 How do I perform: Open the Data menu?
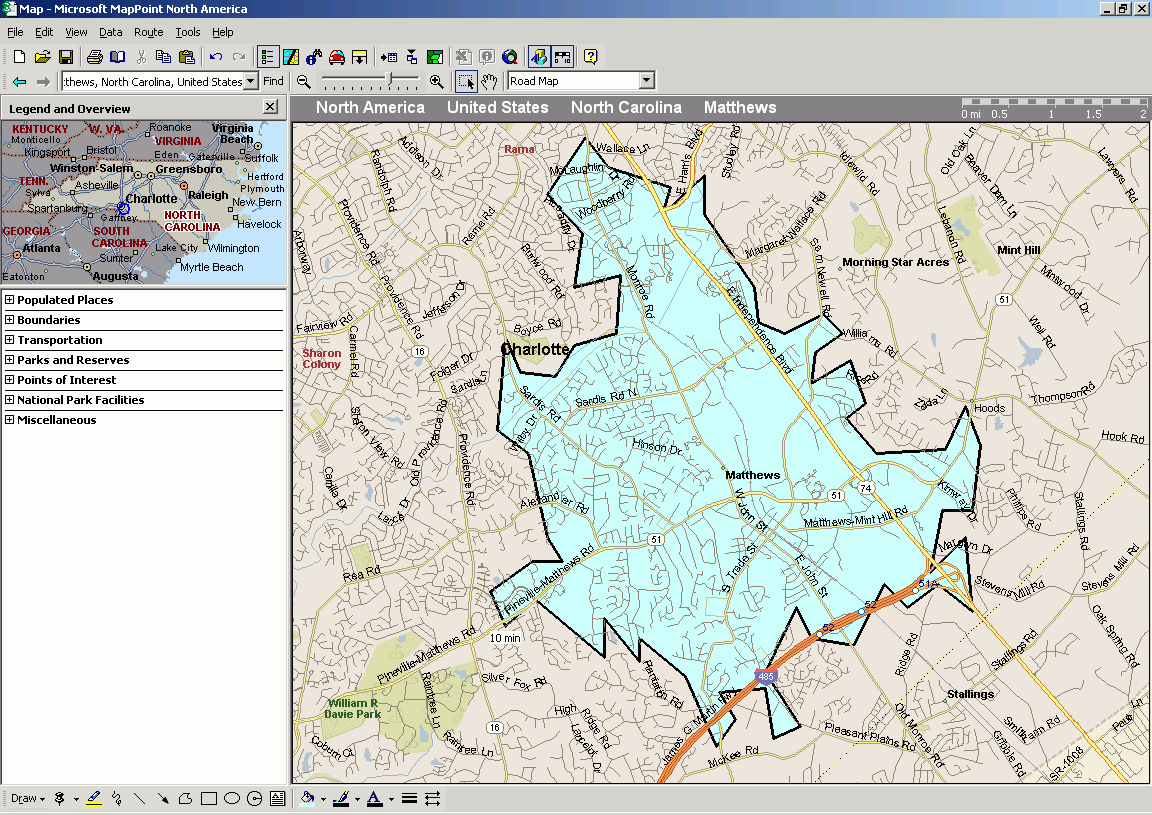point(110,32)
